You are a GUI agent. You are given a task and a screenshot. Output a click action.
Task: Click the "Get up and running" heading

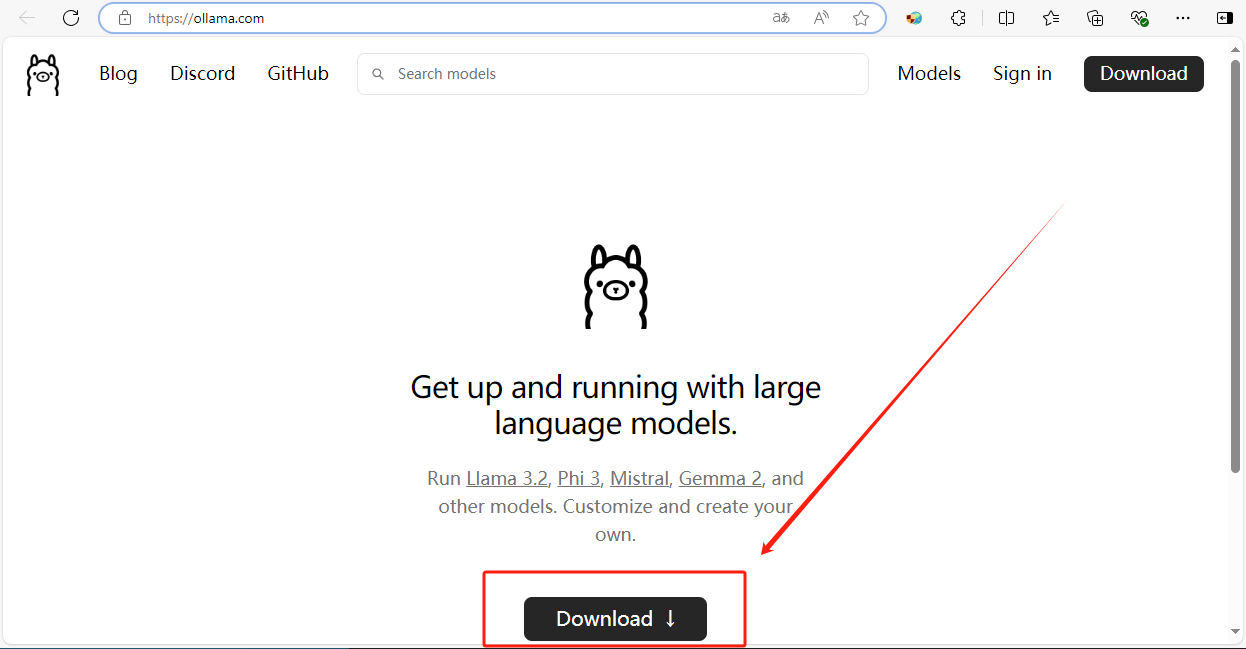[616, 405]
